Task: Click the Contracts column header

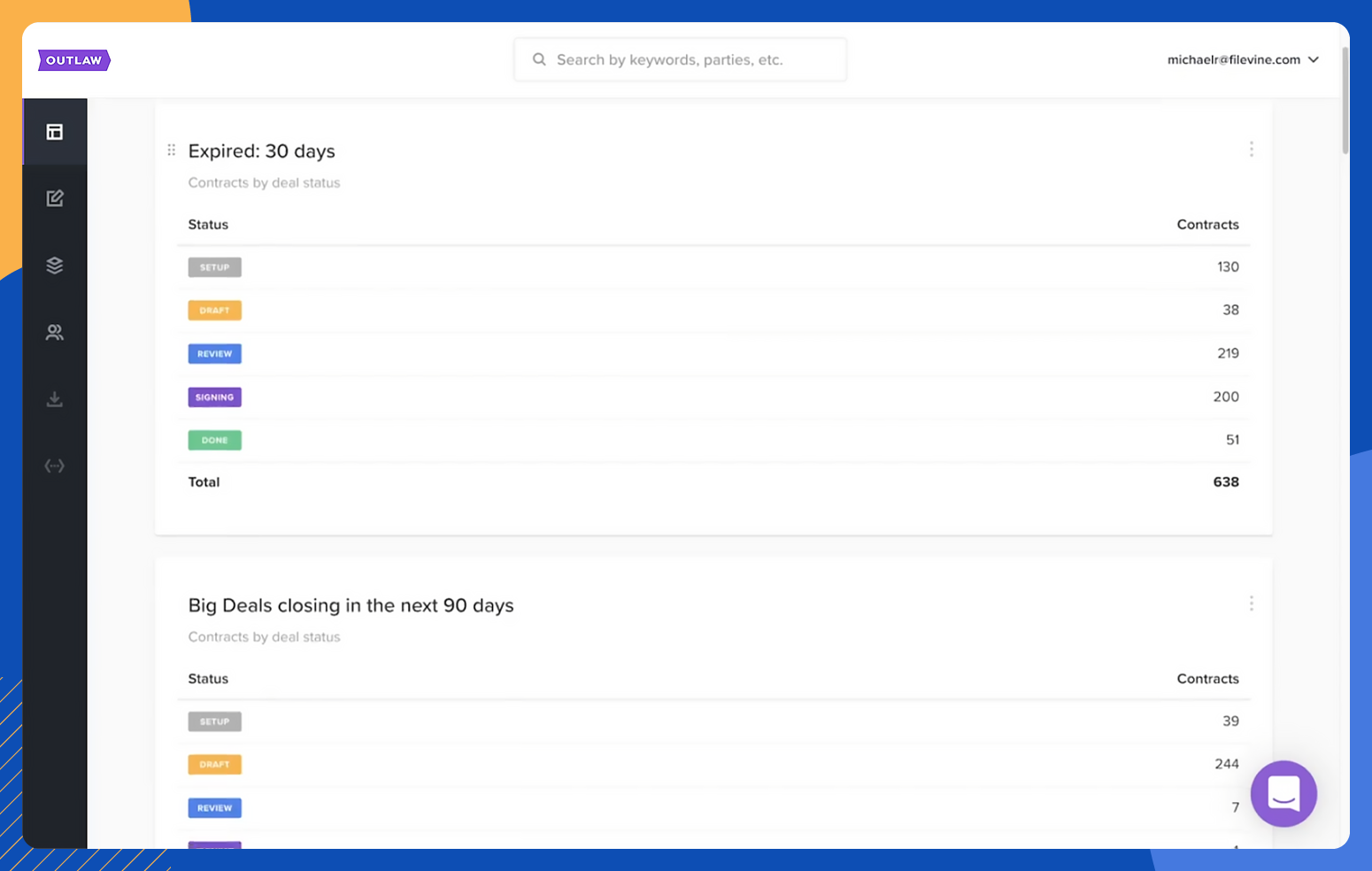Action: (x=1207, y=224)
